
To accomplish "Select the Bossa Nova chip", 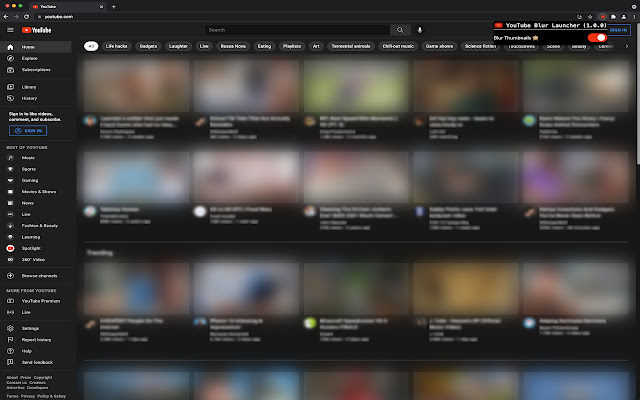I will click(x=233, y=46).
